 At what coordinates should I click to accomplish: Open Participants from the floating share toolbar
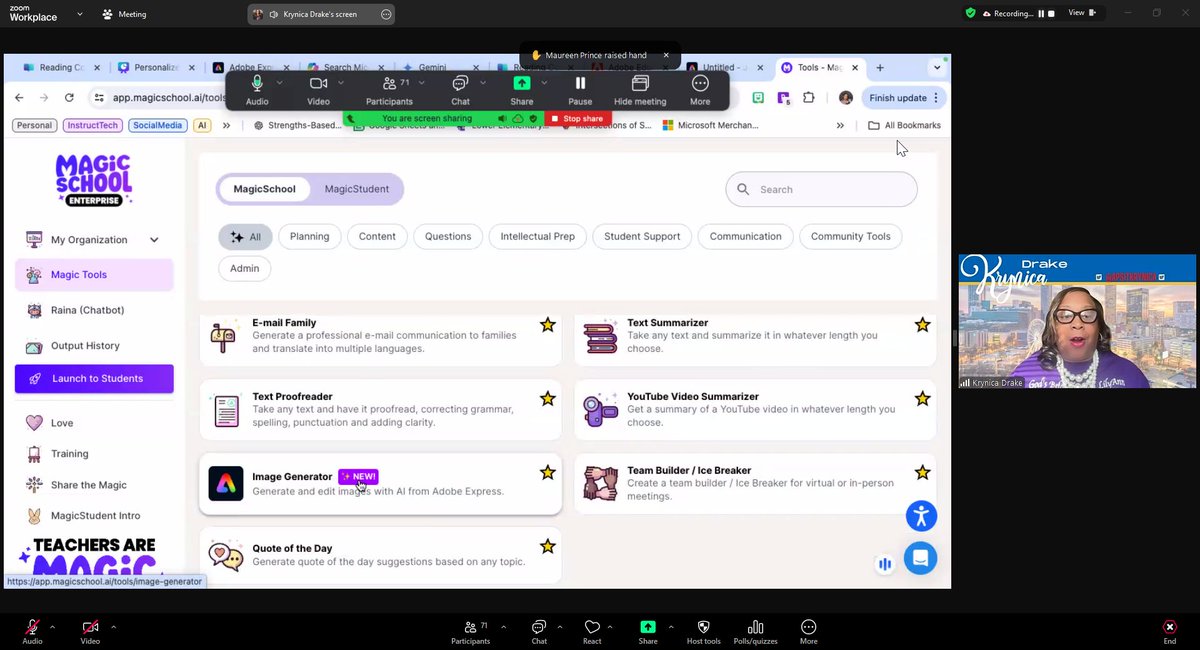389,88
